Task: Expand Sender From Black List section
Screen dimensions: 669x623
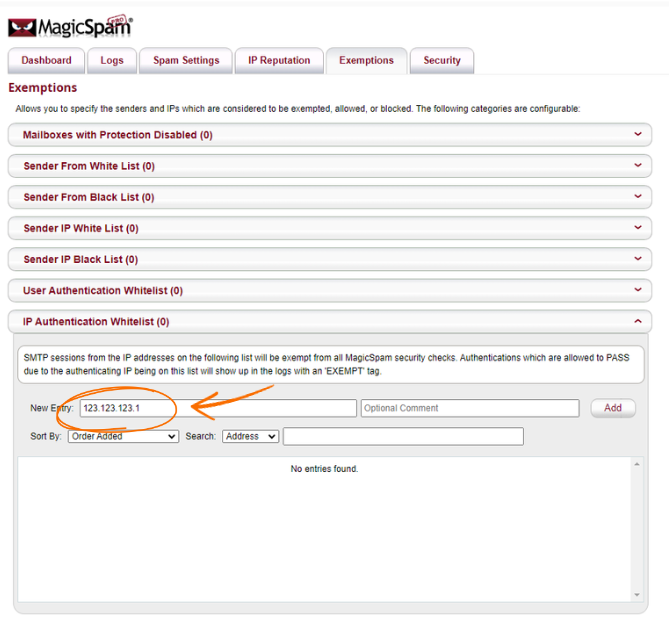Action: pos(329,197)
